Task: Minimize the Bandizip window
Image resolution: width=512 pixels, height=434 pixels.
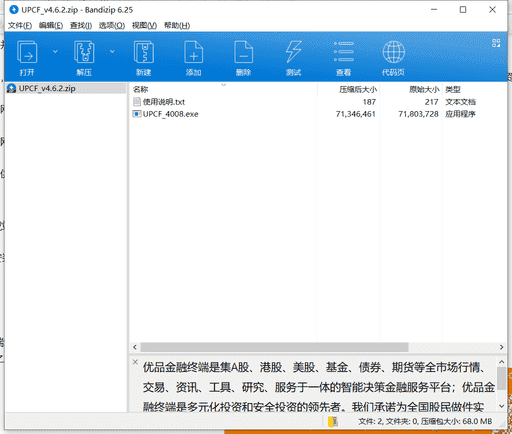Action: pos(434,10)
